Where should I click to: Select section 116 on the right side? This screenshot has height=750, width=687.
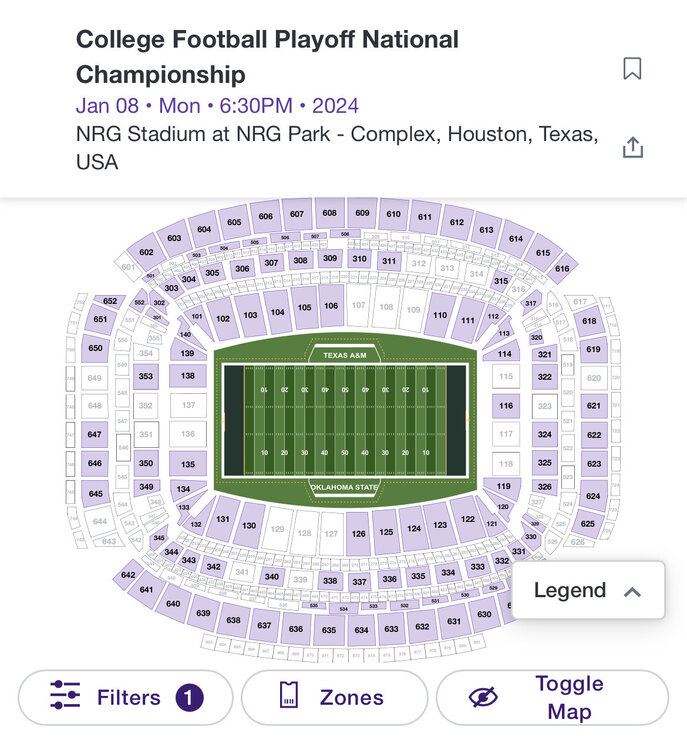point(506,406)
